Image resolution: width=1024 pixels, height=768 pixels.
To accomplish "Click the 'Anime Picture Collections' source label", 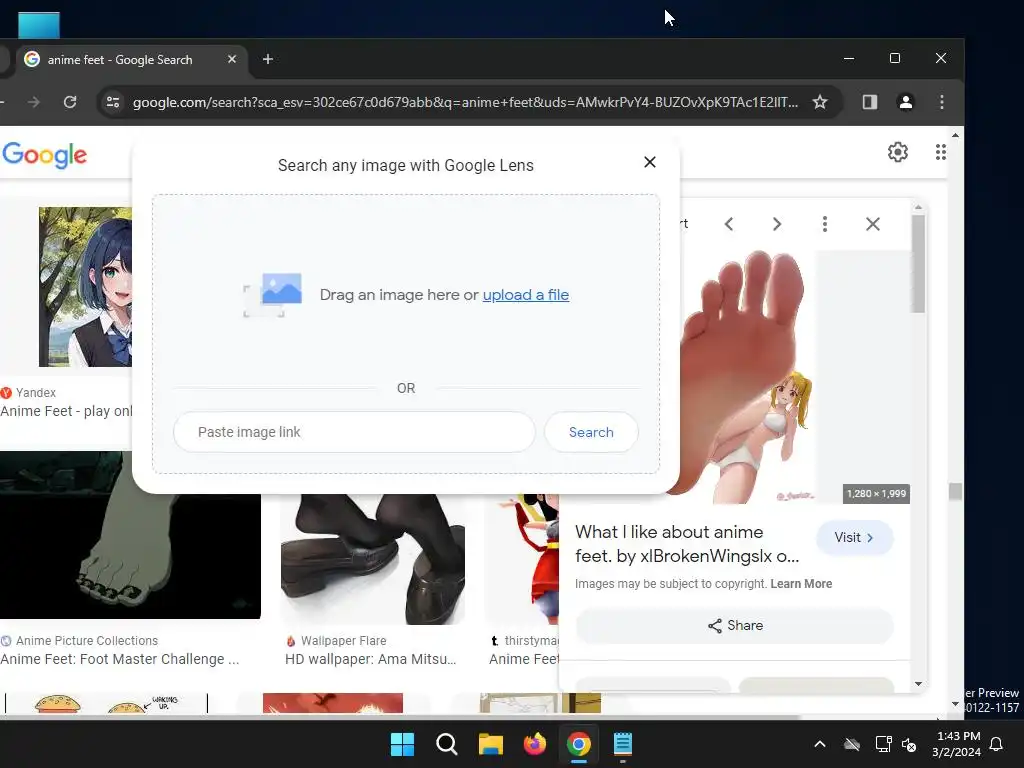I will [87, 641].
